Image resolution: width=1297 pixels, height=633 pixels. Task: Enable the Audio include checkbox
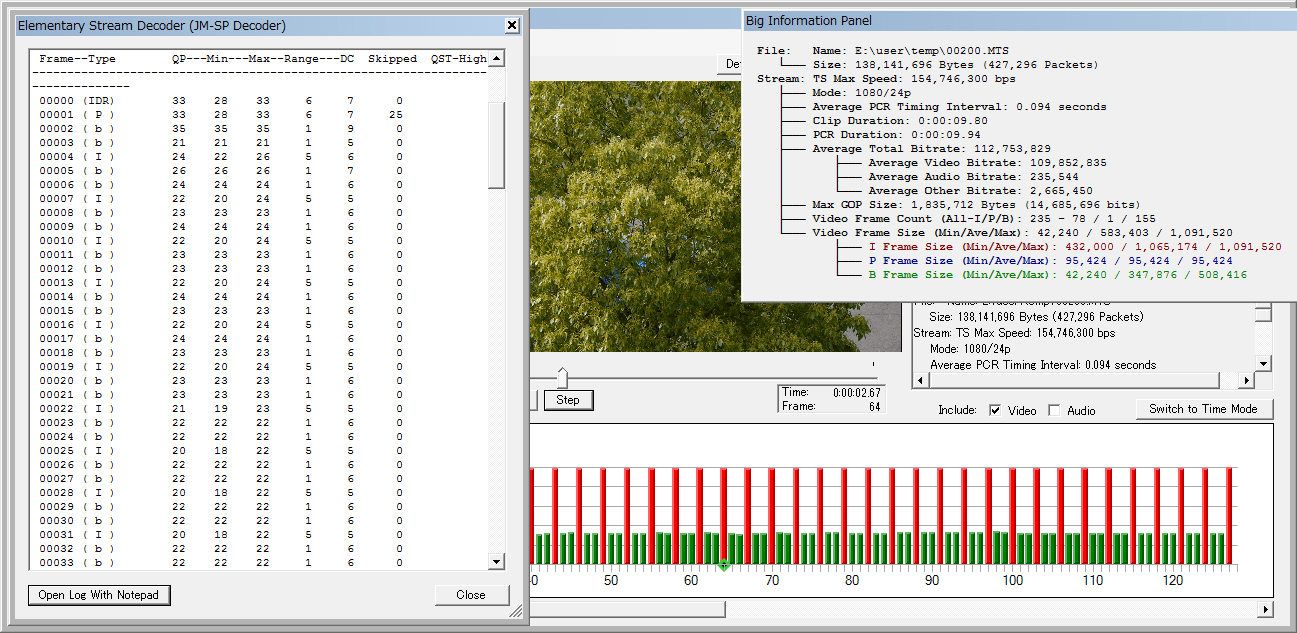point(1054,411)
